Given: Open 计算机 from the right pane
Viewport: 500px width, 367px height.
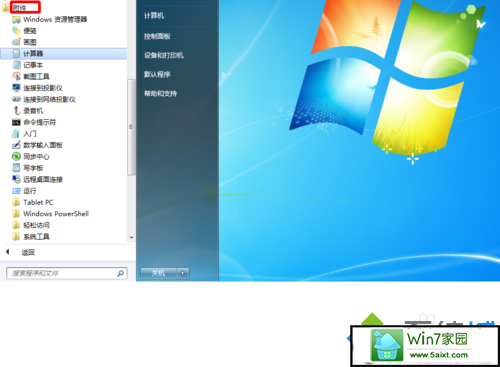Looking at the screenshot, I should click(154, 16).
